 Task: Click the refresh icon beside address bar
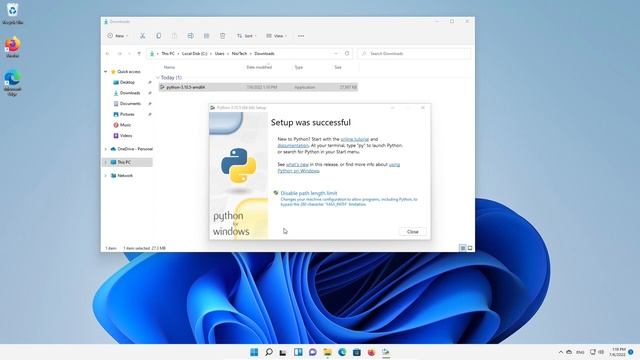click(x=347, y=53)
